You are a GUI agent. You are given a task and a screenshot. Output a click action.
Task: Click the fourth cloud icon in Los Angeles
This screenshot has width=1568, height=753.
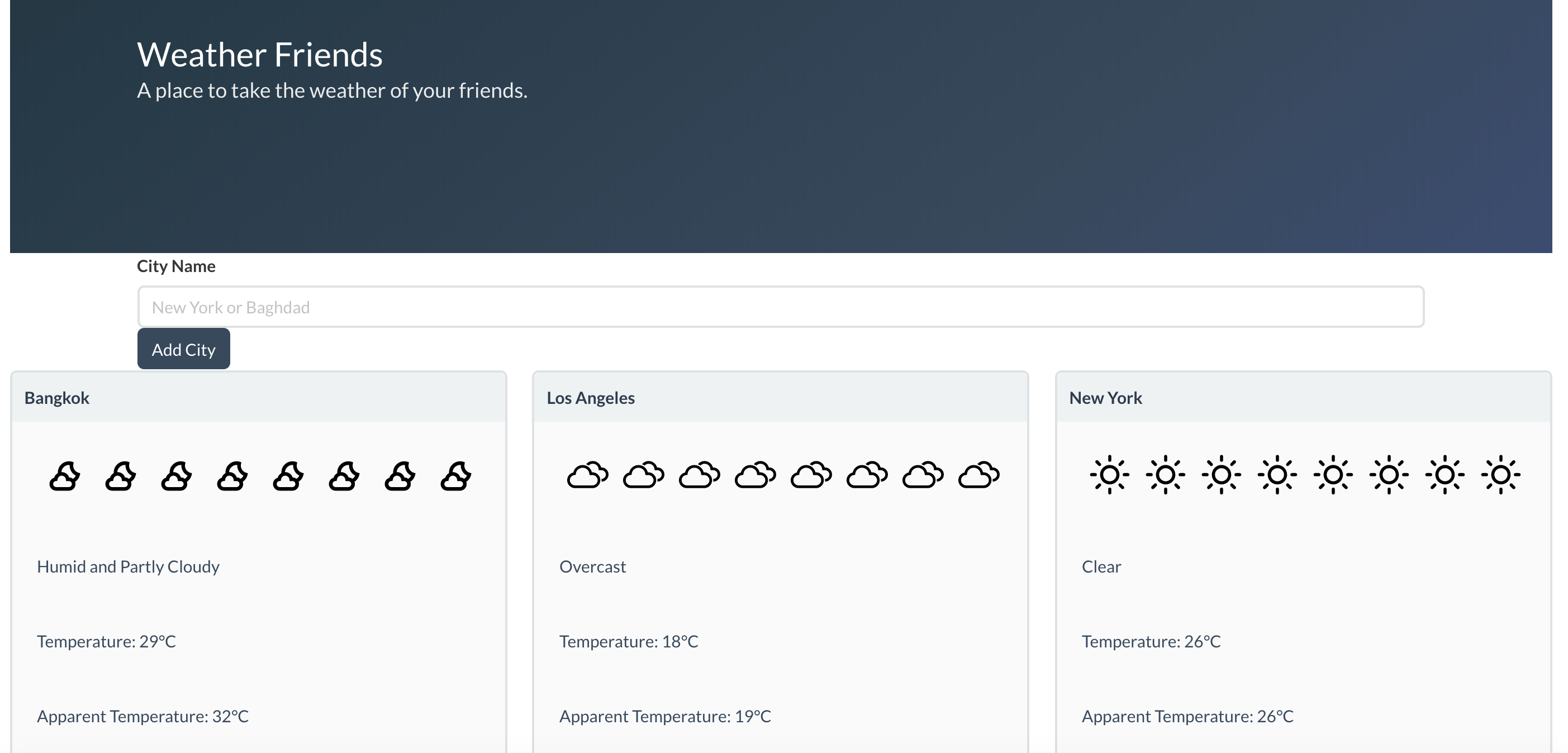[755, 475]
